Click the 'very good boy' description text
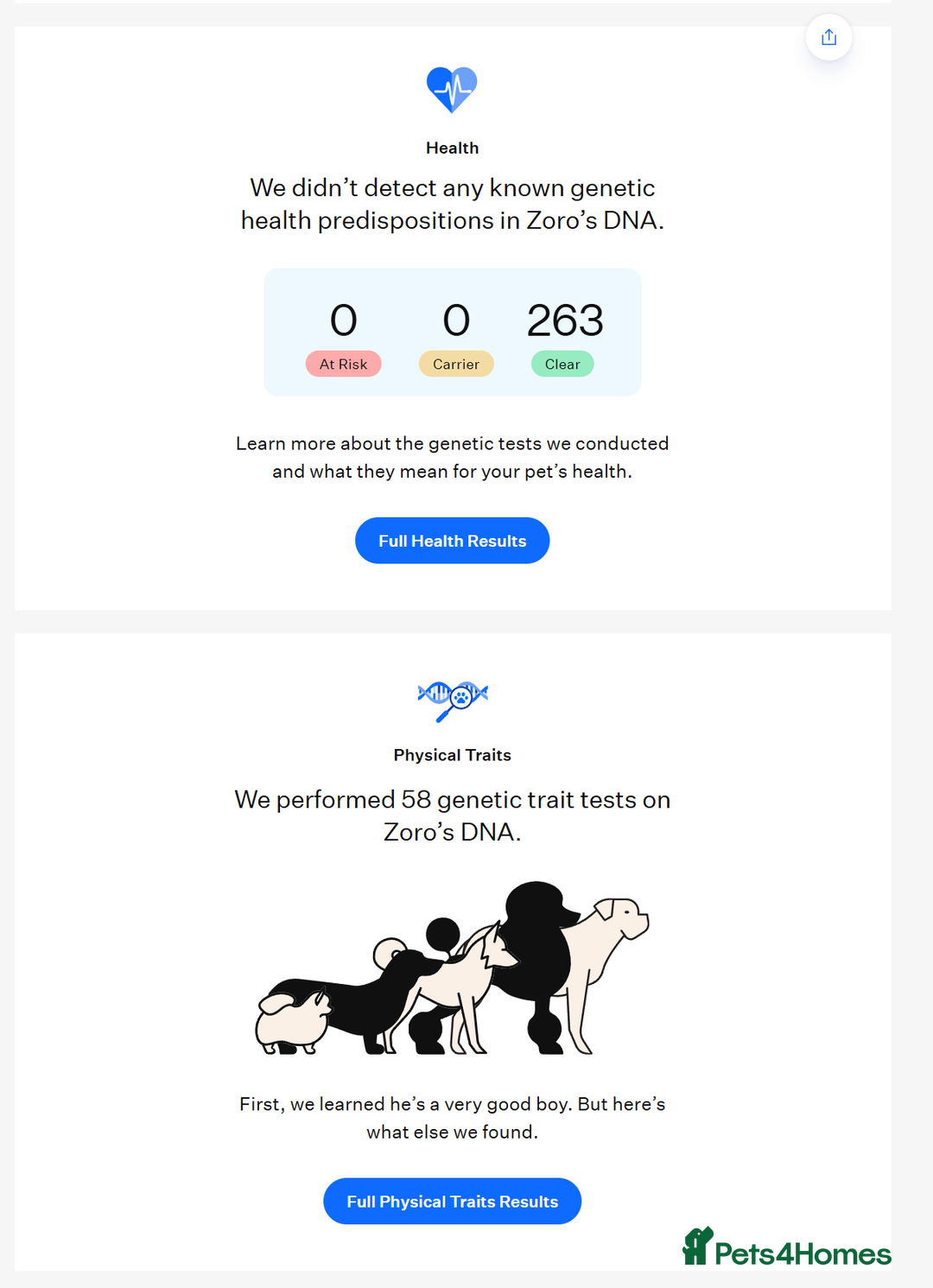 pyautogui.click(x=452, y=1118)
